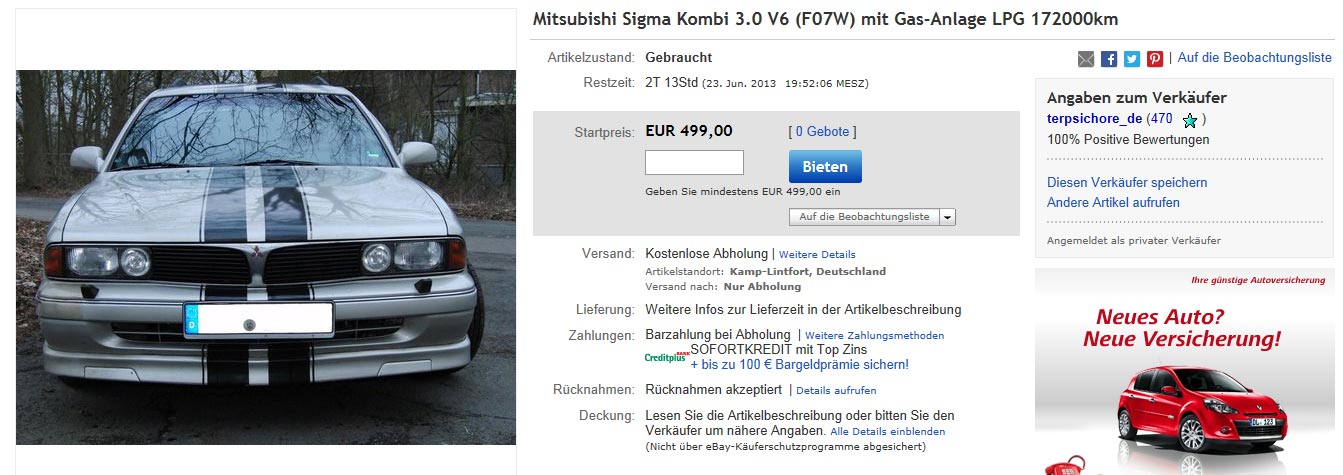Share the listing via email icon
This screenshot has width=1343, height=475.
click(1086, 59)
